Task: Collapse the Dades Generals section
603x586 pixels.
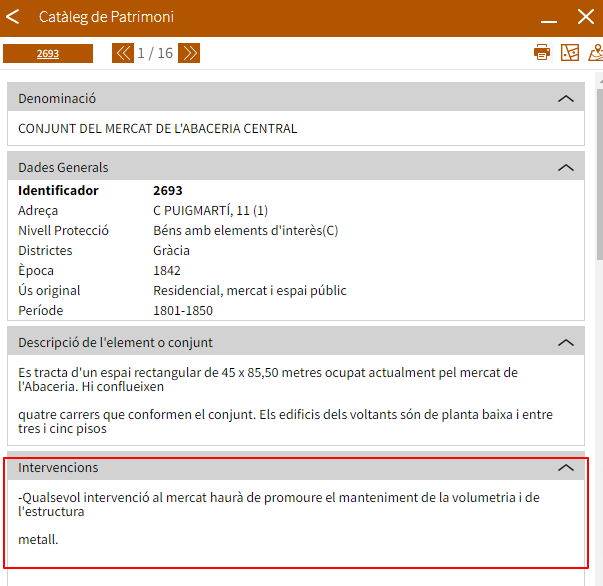Action: (566, 168)
